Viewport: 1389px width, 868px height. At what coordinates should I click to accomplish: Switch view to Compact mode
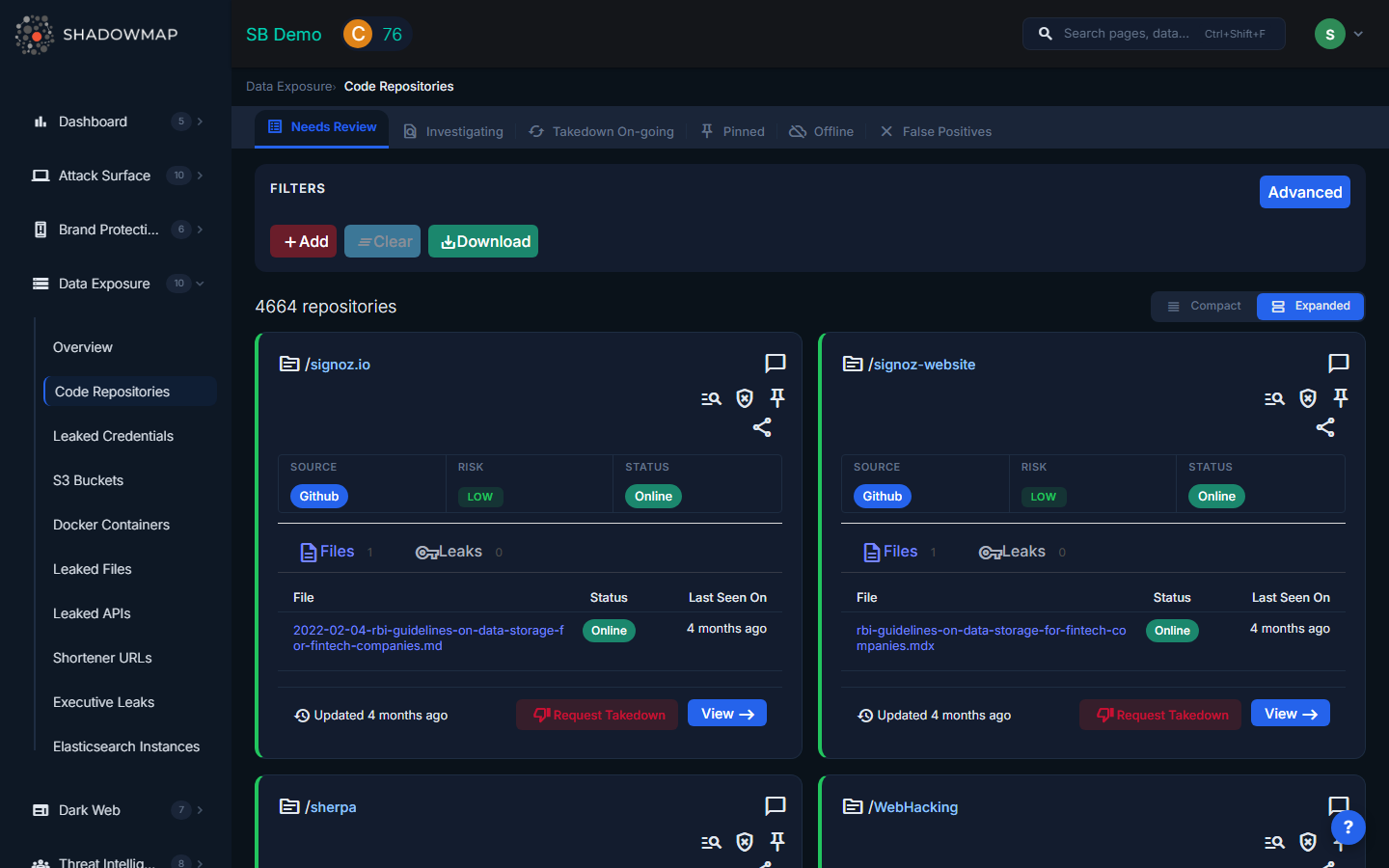1204,306
